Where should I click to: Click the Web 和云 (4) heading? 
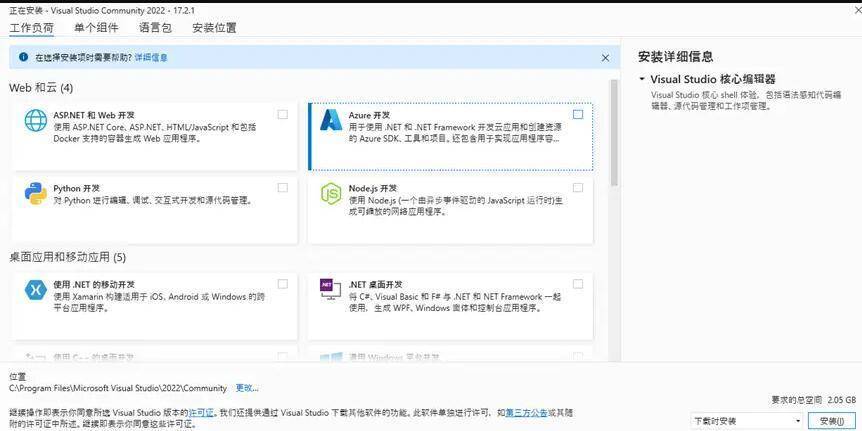click(41, 88)
